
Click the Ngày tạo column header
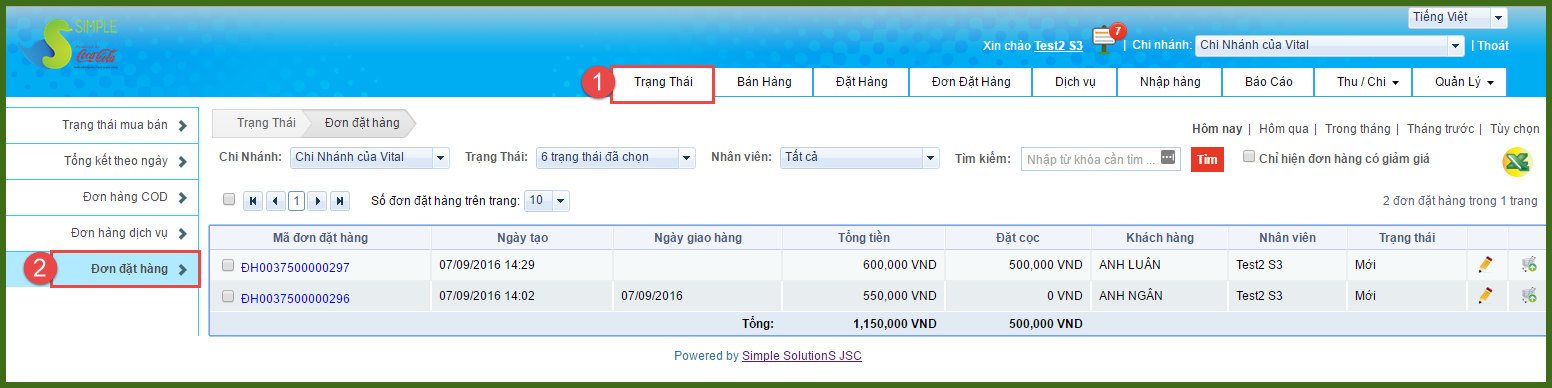(522, 237)
